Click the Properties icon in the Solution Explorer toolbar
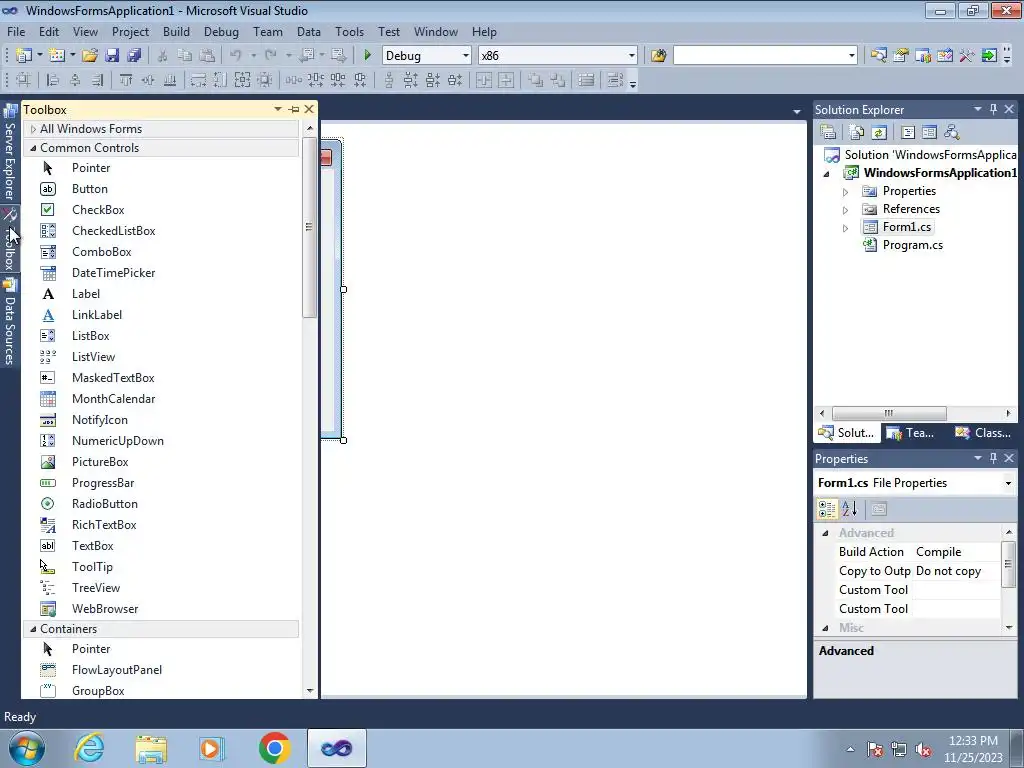The width and height of the screenshot is (1024, 768). pyautogui.click(x=828, y=132)
